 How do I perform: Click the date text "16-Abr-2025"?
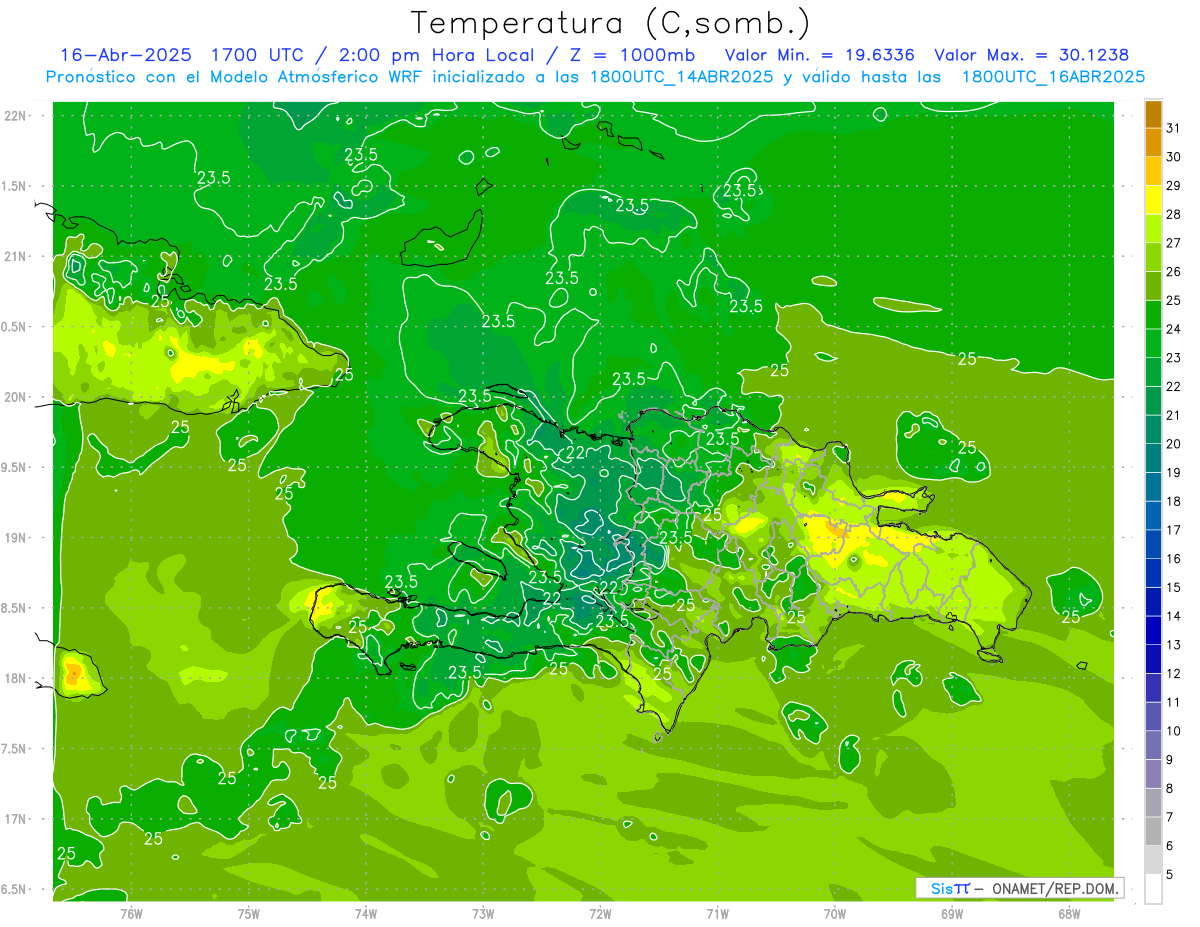pyautogui.click(x=127, y=56)
